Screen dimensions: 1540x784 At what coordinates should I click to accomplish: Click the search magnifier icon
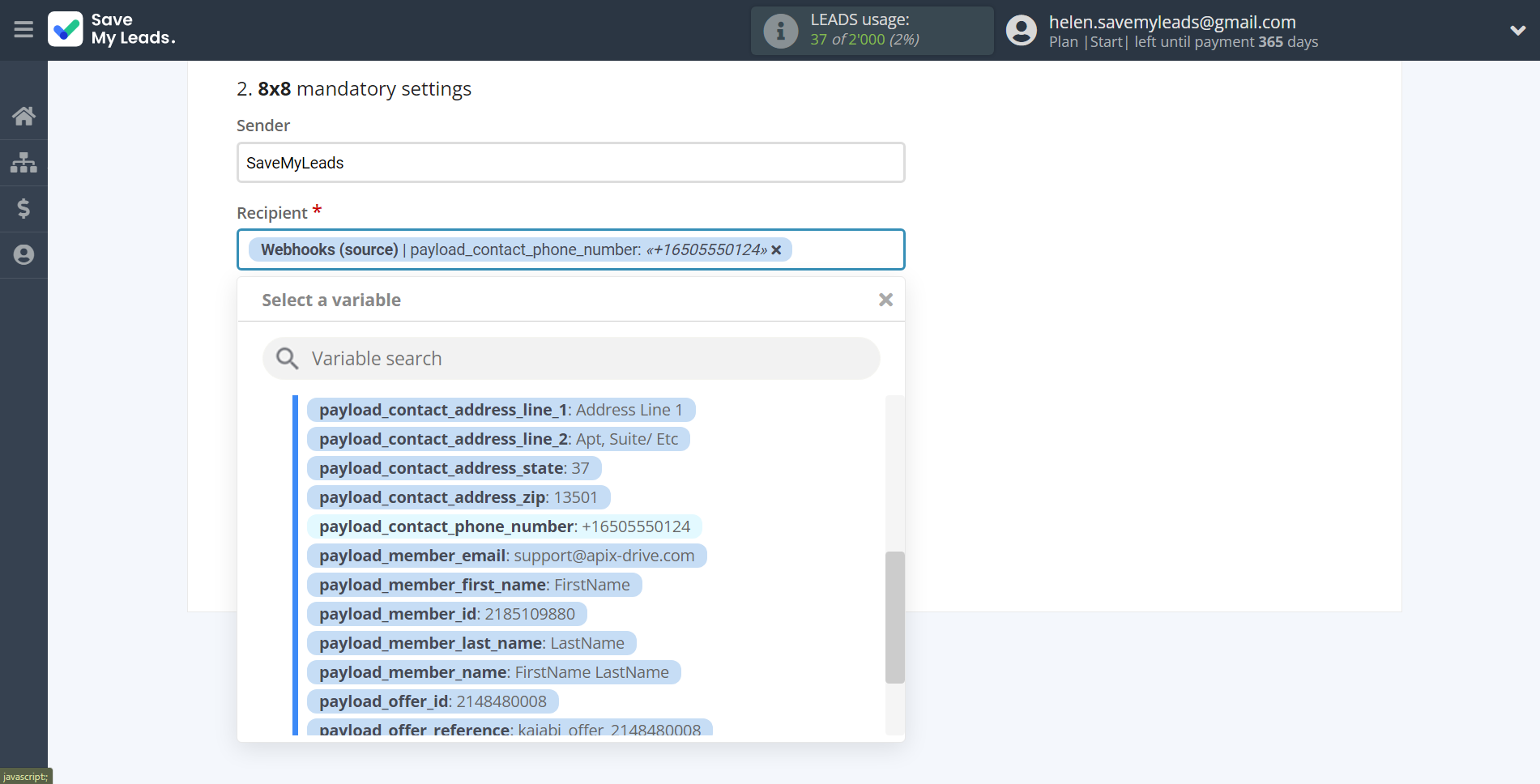coord(287,358)
